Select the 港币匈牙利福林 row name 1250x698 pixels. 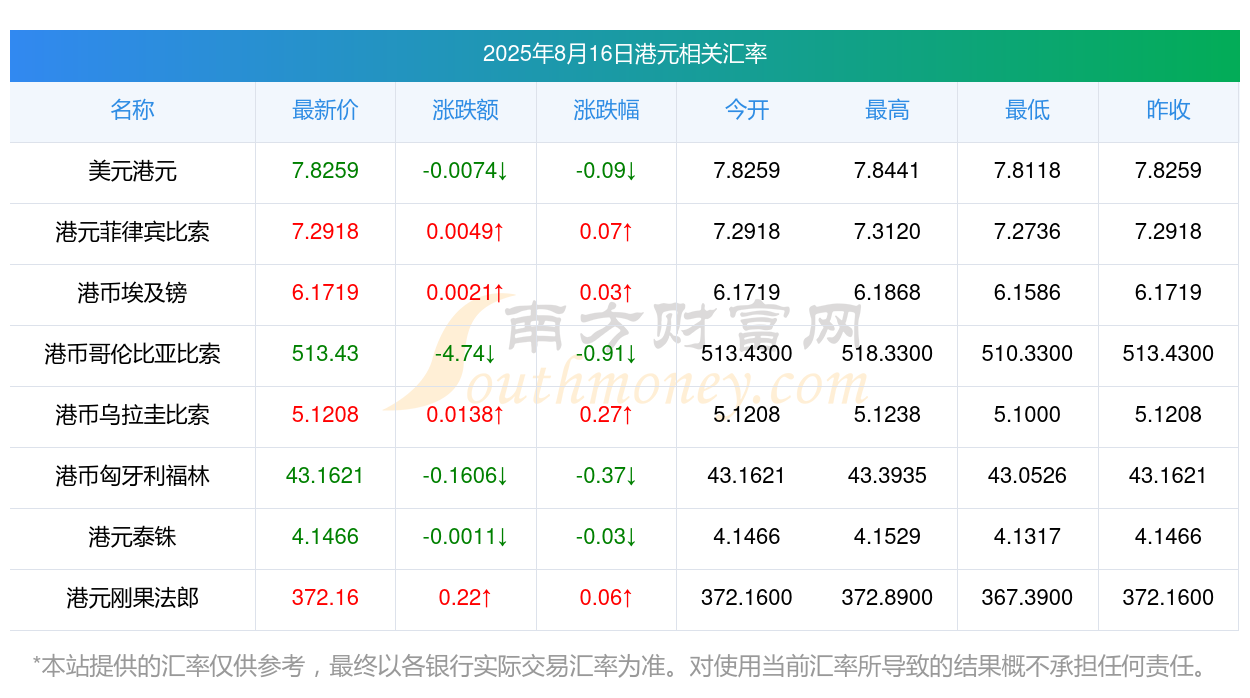pos(132,476)
